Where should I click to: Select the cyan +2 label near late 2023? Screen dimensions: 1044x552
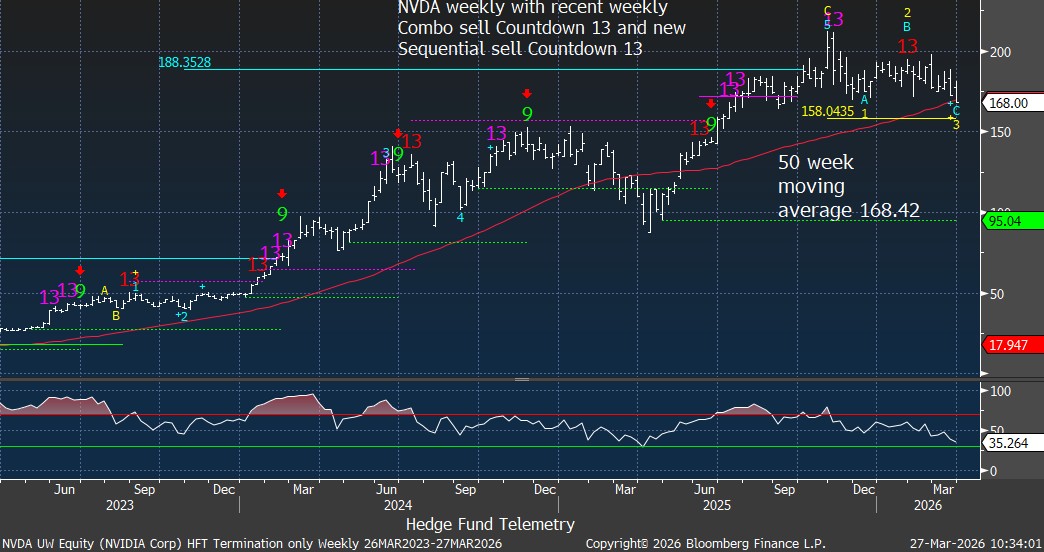(181, 316)
